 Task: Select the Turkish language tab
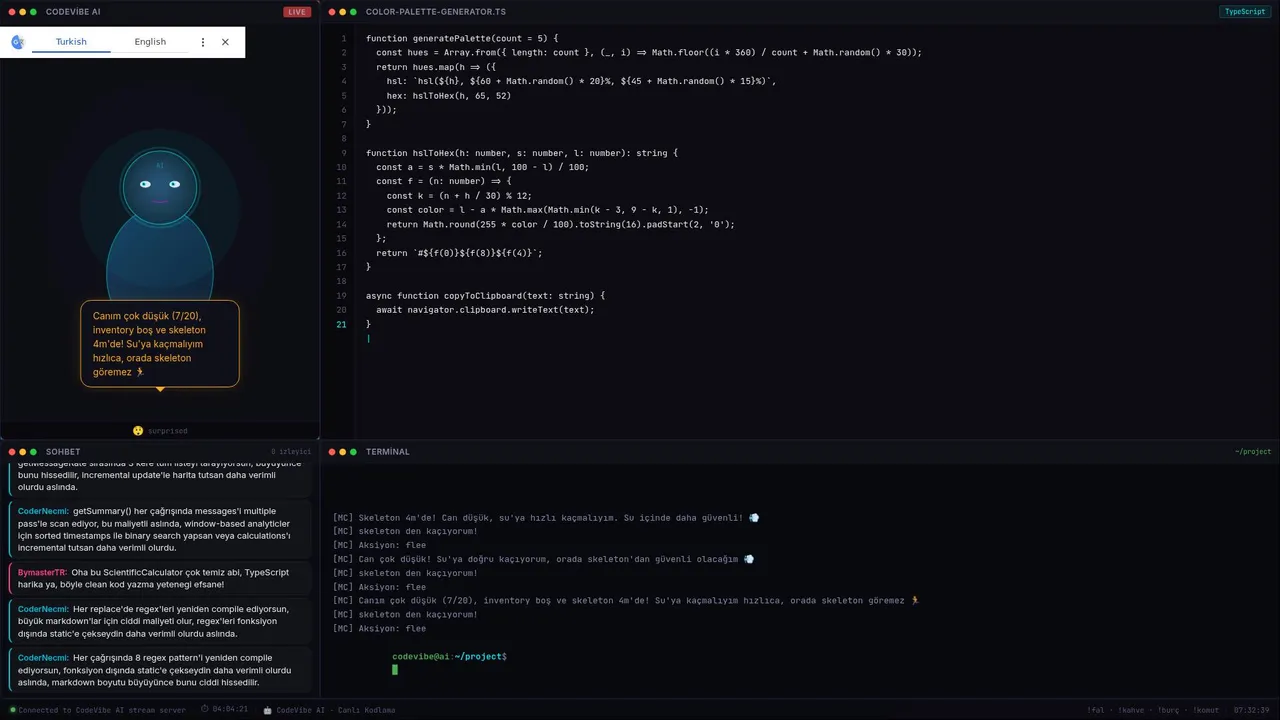(71, 42)
